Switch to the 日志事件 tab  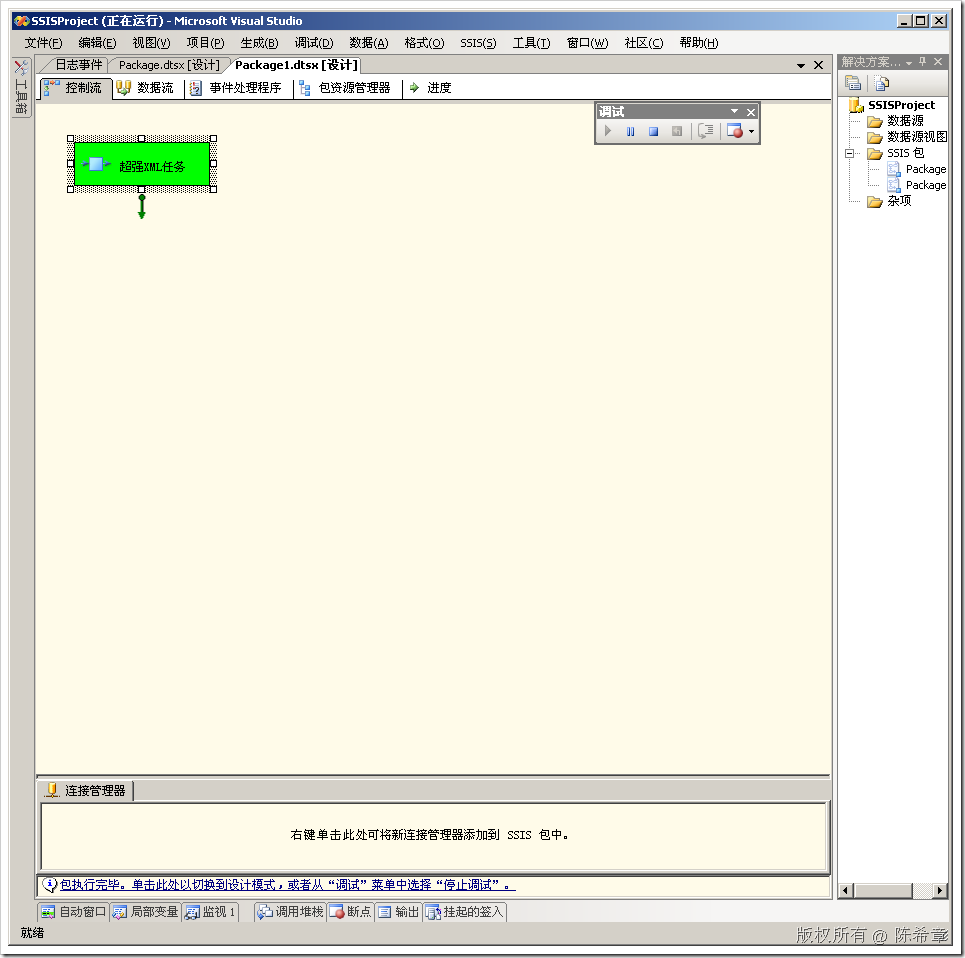pyautogui.click(x=78, y=65)
